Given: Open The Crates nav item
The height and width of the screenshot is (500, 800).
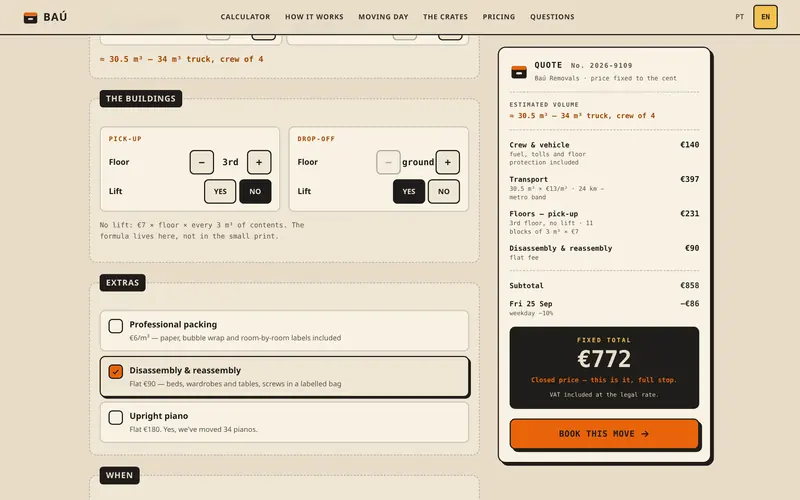Looking at the screenshot, I should tap(445, 17).
